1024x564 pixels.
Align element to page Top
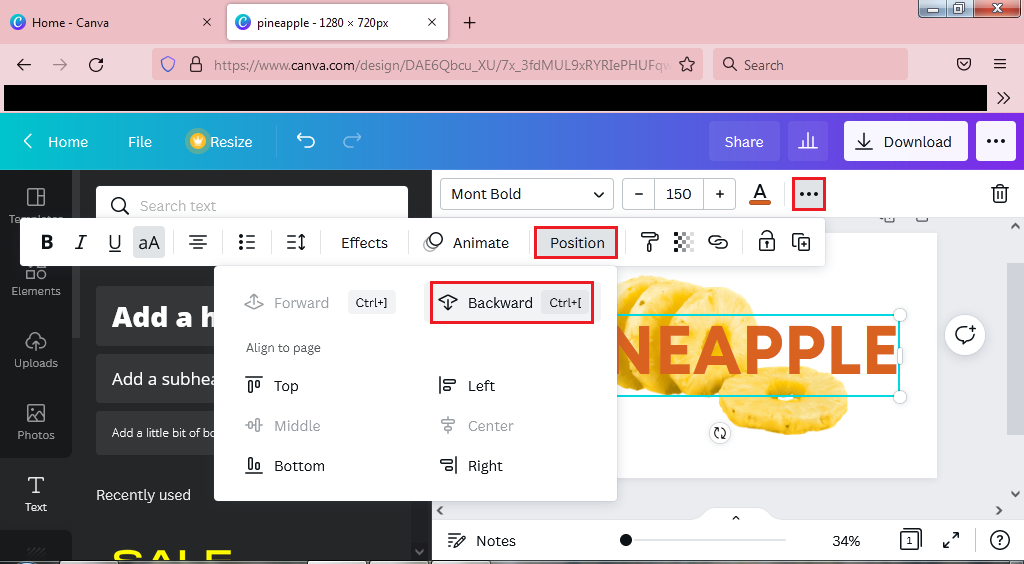coord(272,386)
